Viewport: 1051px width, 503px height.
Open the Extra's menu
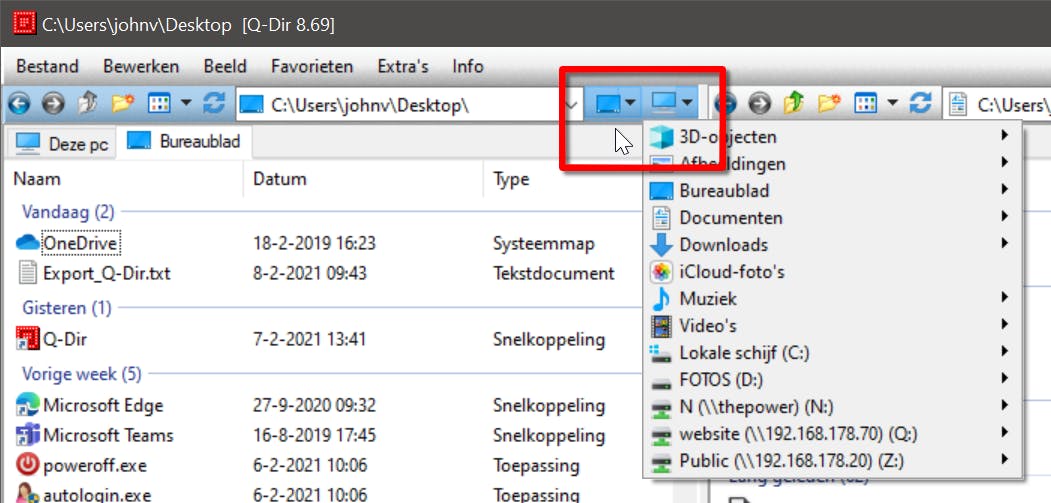coord(403,66)
